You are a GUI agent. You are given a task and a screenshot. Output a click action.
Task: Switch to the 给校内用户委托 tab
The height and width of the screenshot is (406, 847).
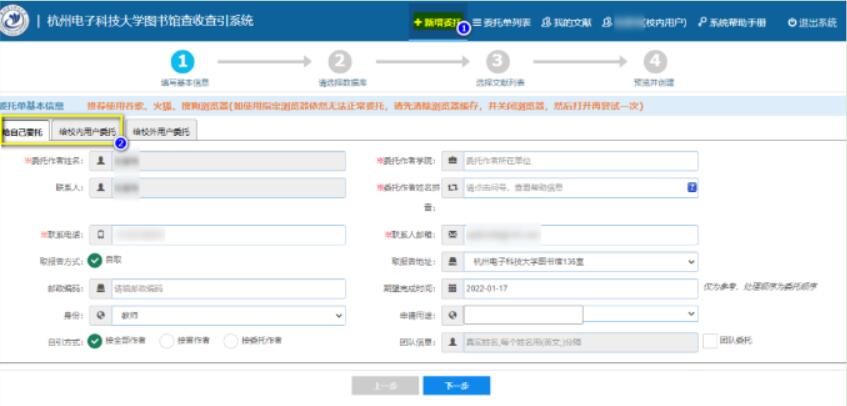coord(87,132)
